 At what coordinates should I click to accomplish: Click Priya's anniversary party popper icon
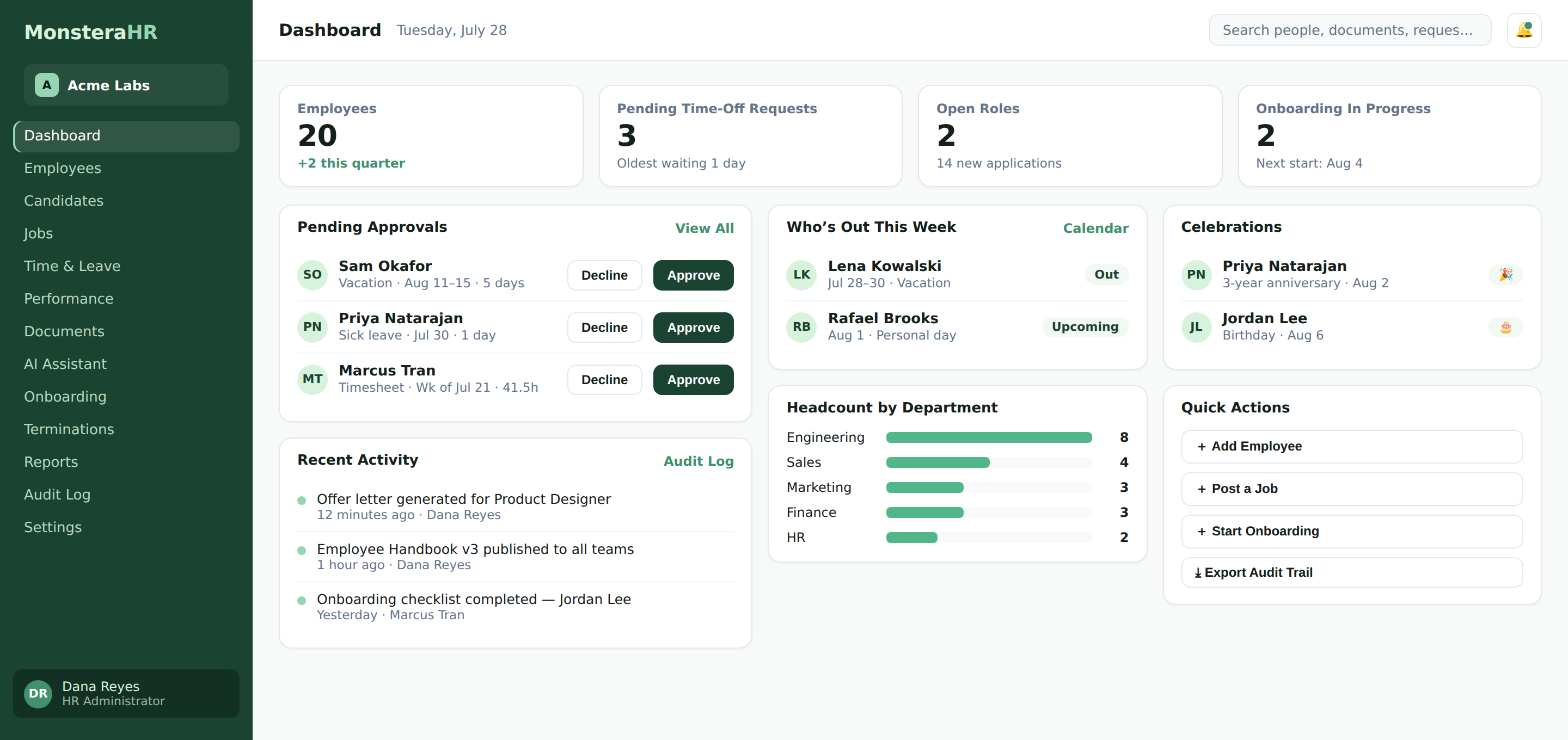pos(1505,274)
